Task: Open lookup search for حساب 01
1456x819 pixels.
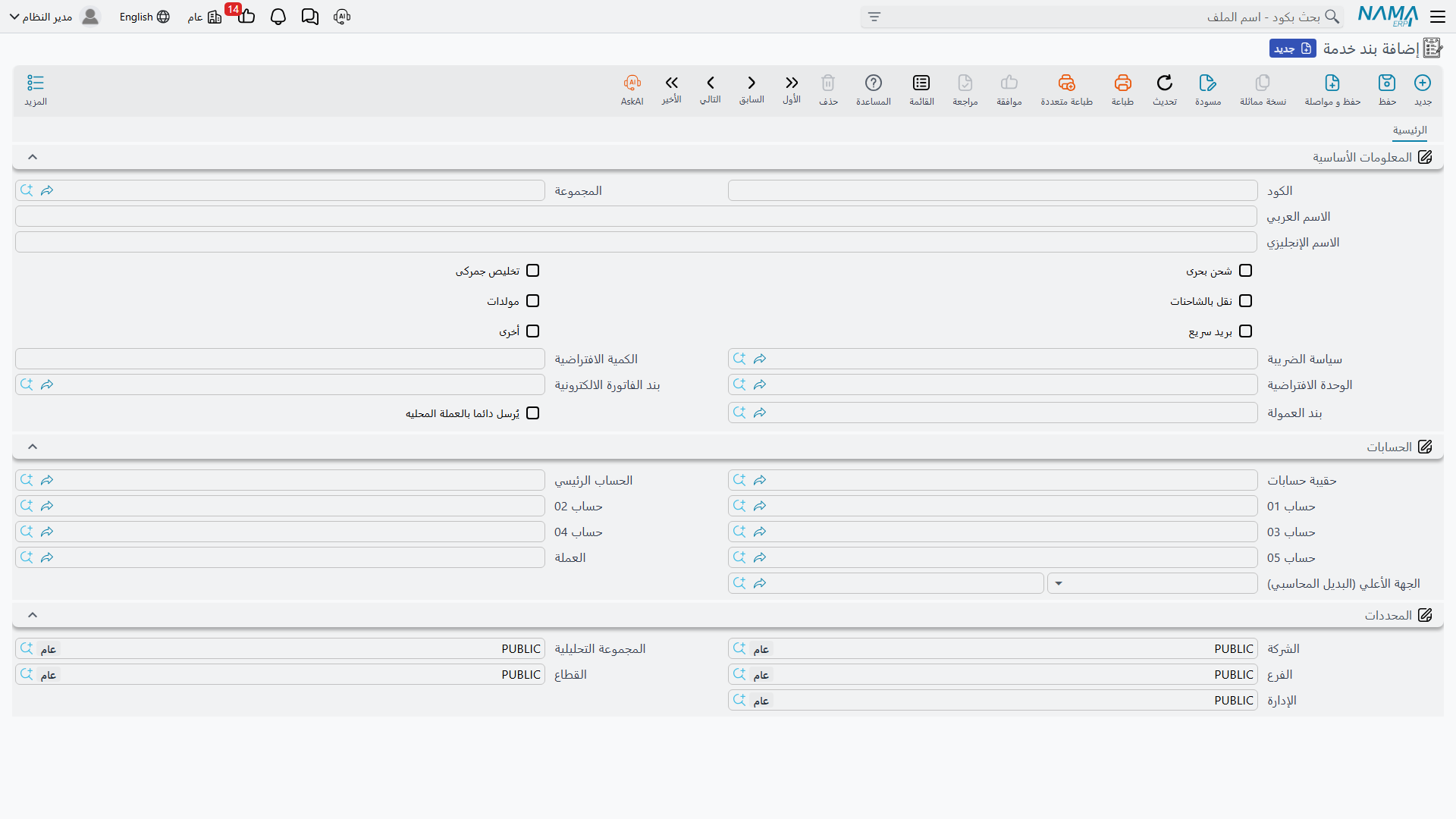Action: click(739, 506)
